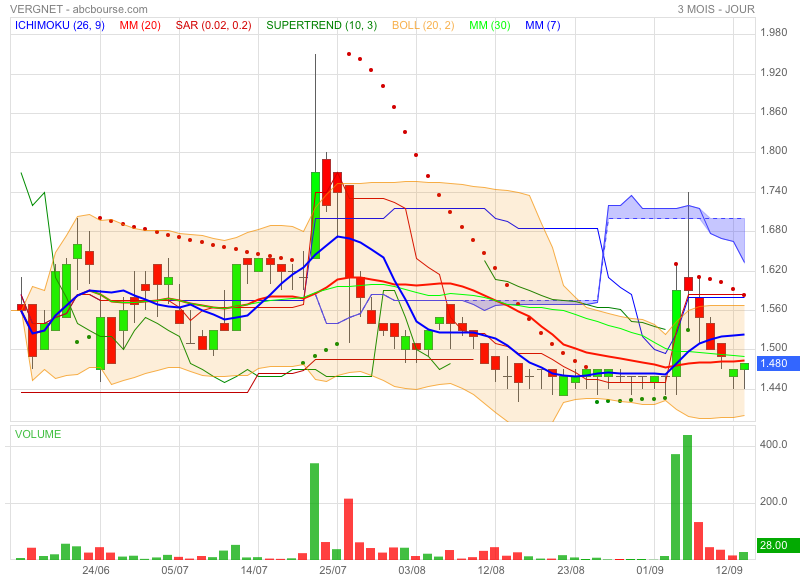Click the 1.740 price axis label
This screenshot has width=800, height=580.
pos(773,191)
